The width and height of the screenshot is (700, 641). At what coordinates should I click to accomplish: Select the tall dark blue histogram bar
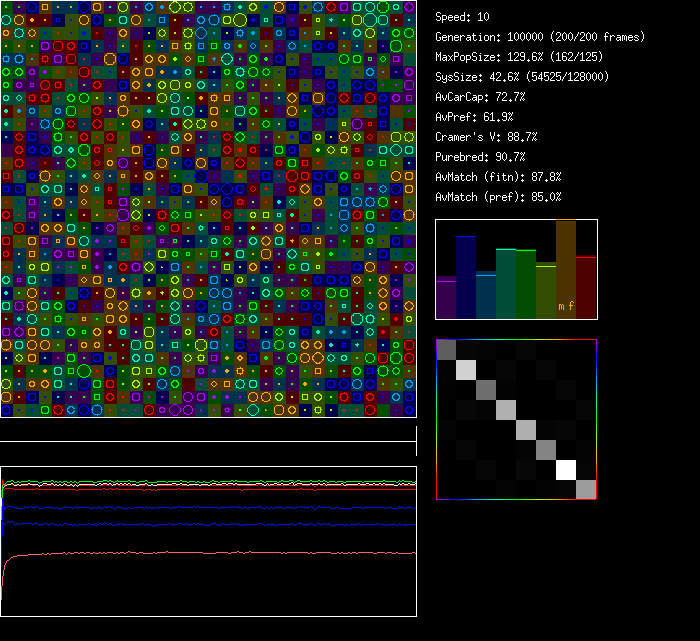point(466,277)
